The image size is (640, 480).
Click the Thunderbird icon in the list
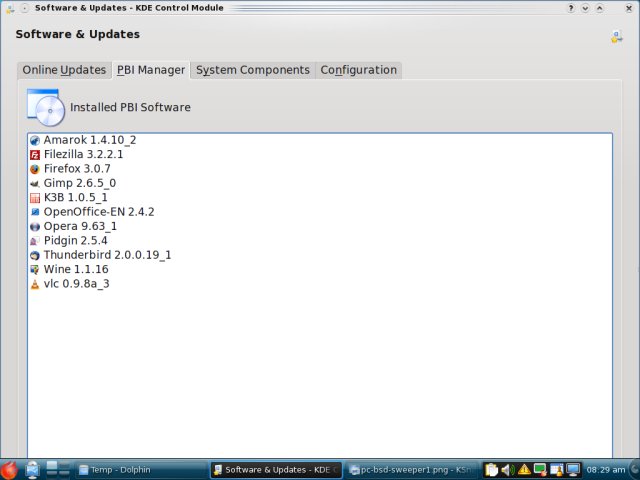click(35, 256)
